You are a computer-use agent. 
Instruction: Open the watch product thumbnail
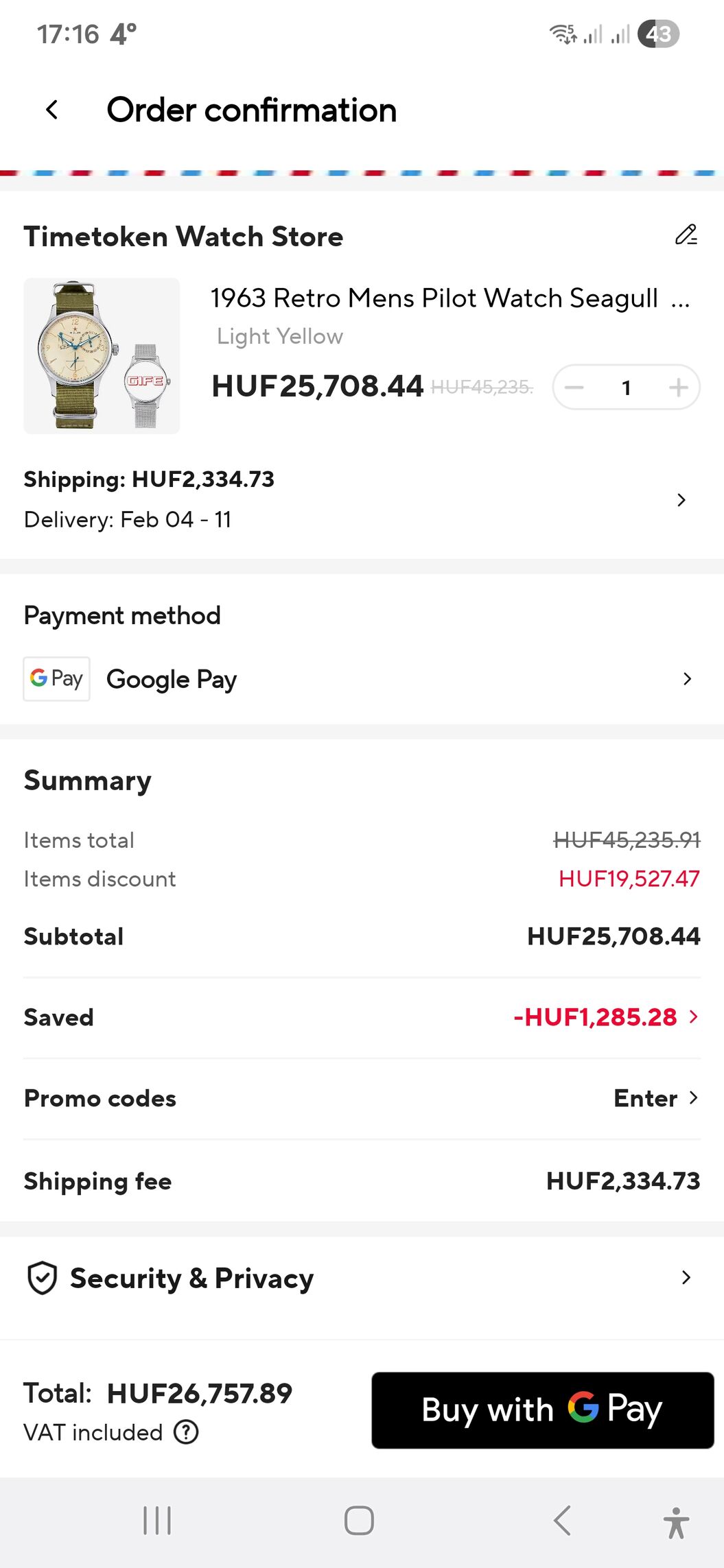pyautogui.click(x=102, y=355)
